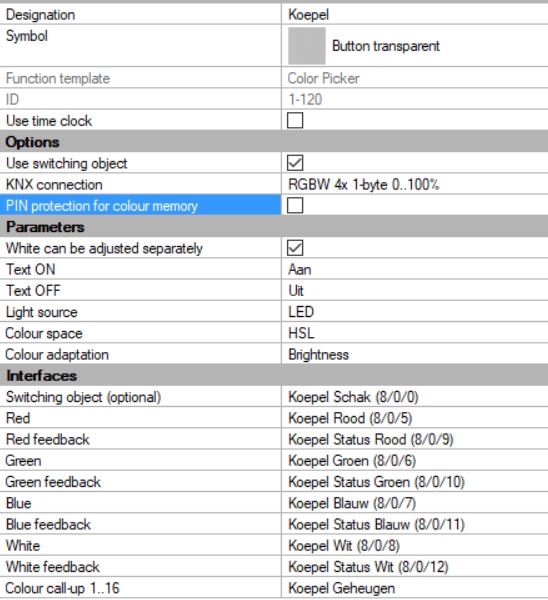
Task: Uncheck the Use switching object checkbox
Action: pyautogui.click(x=295, y=163)
